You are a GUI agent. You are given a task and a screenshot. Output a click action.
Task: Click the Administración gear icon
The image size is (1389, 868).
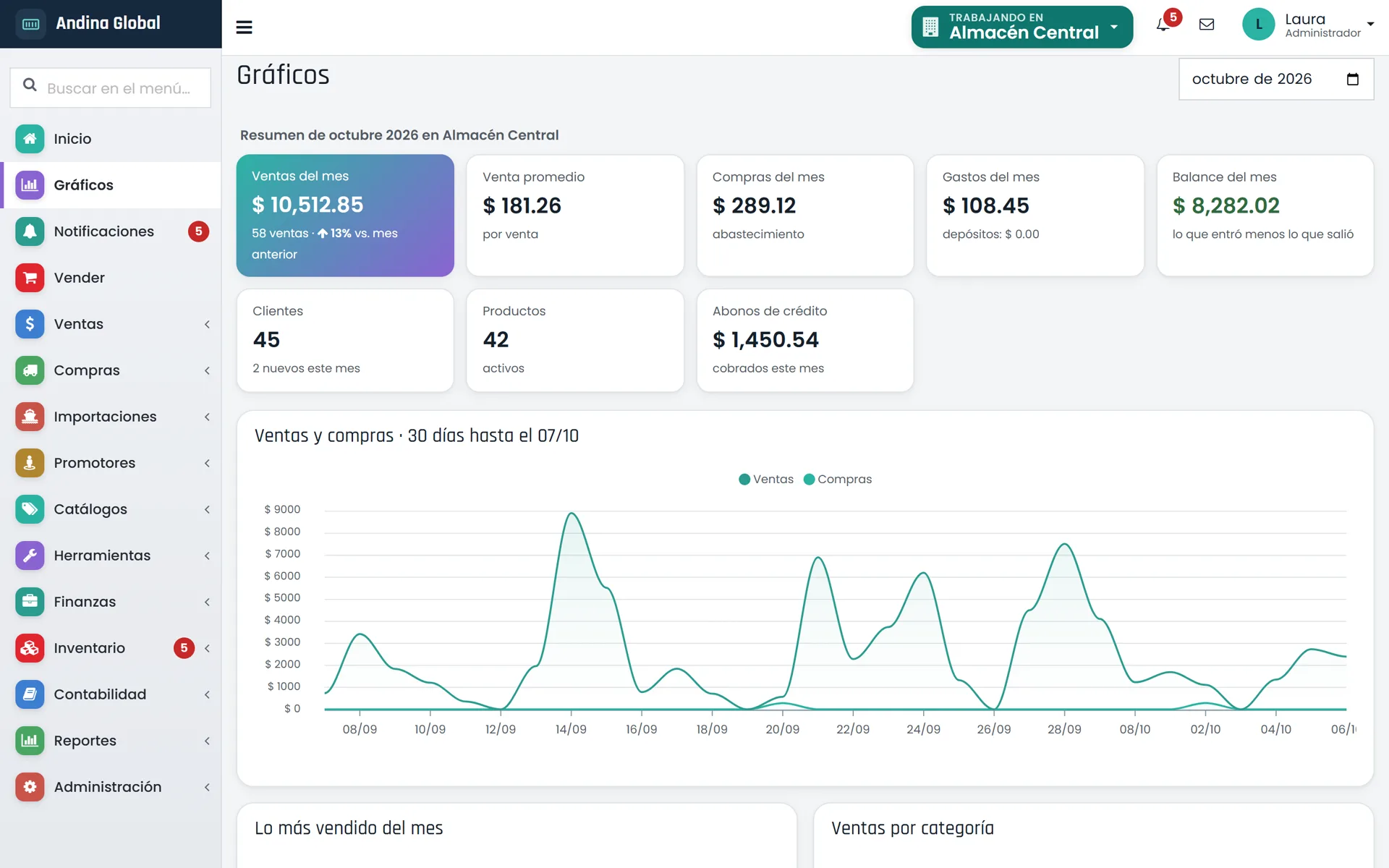click(x=30, y=787)
